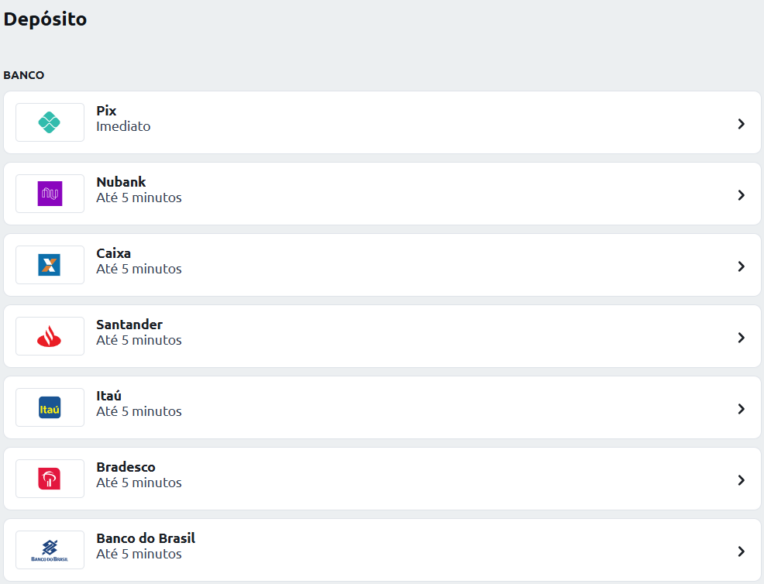The width and height of the screenshot is (764, 584).
Task: Select the Santander bank name label
Action: coord(129,324)
